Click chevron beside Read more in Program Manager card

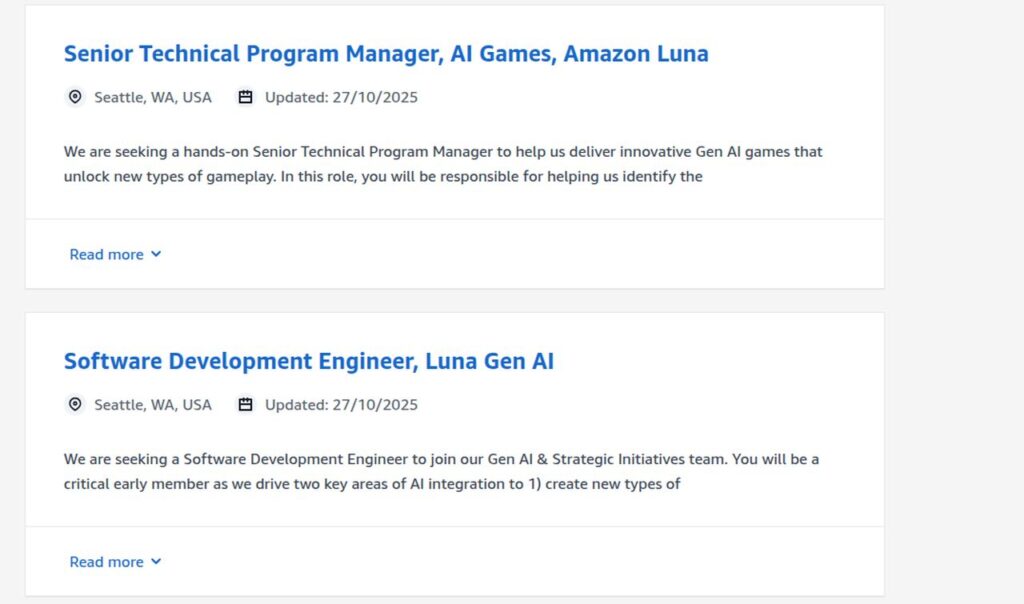(x=156, y=254)
